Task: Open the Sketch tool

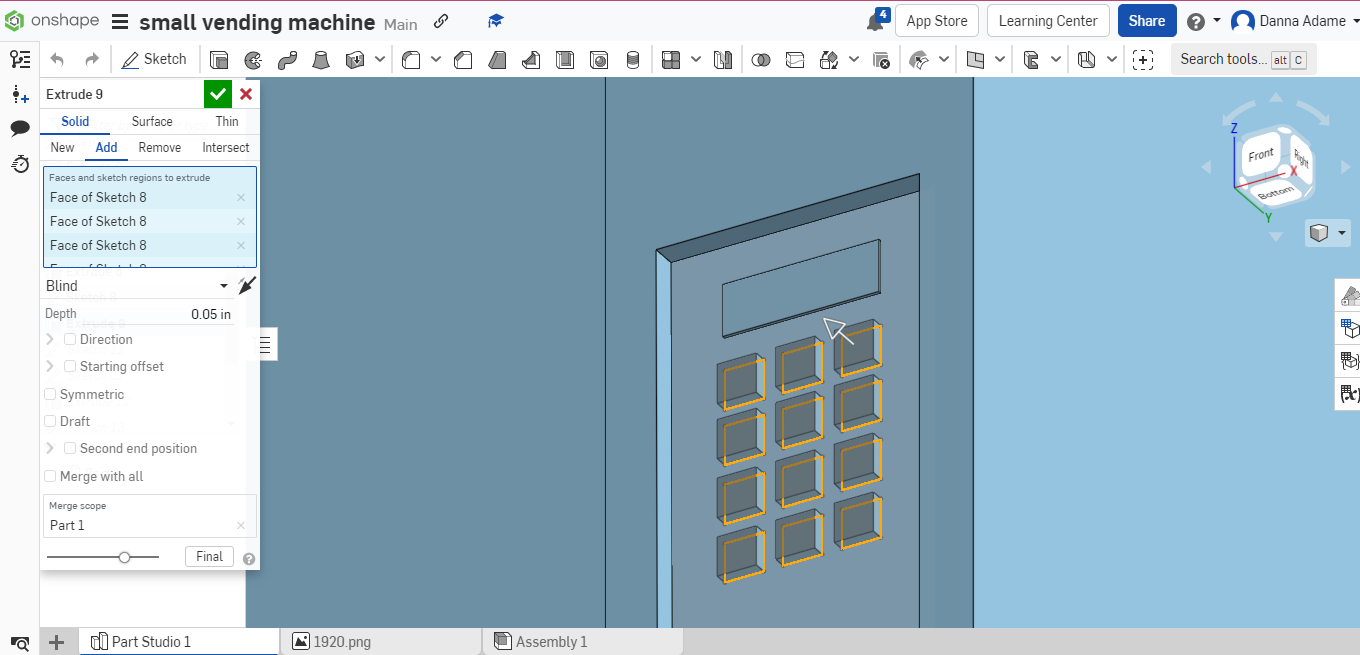Action: tap(154, 59)
